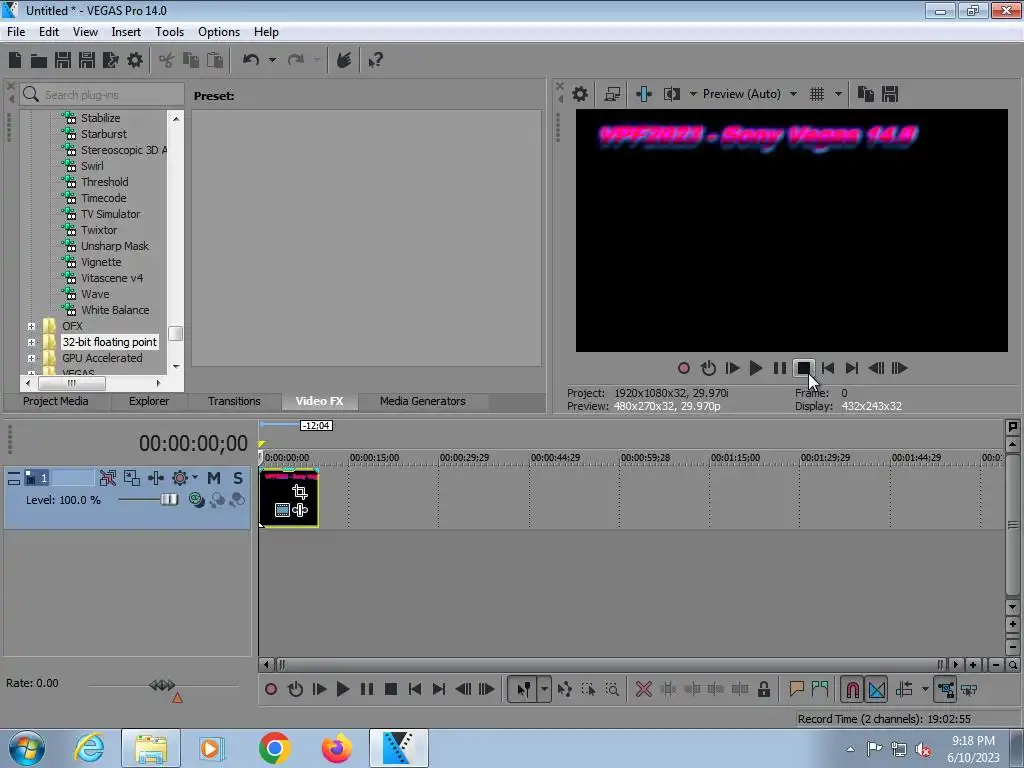This screenshot has width=1024, height=768.
Task: Toggle split screen view in preview
Action: 671,94
